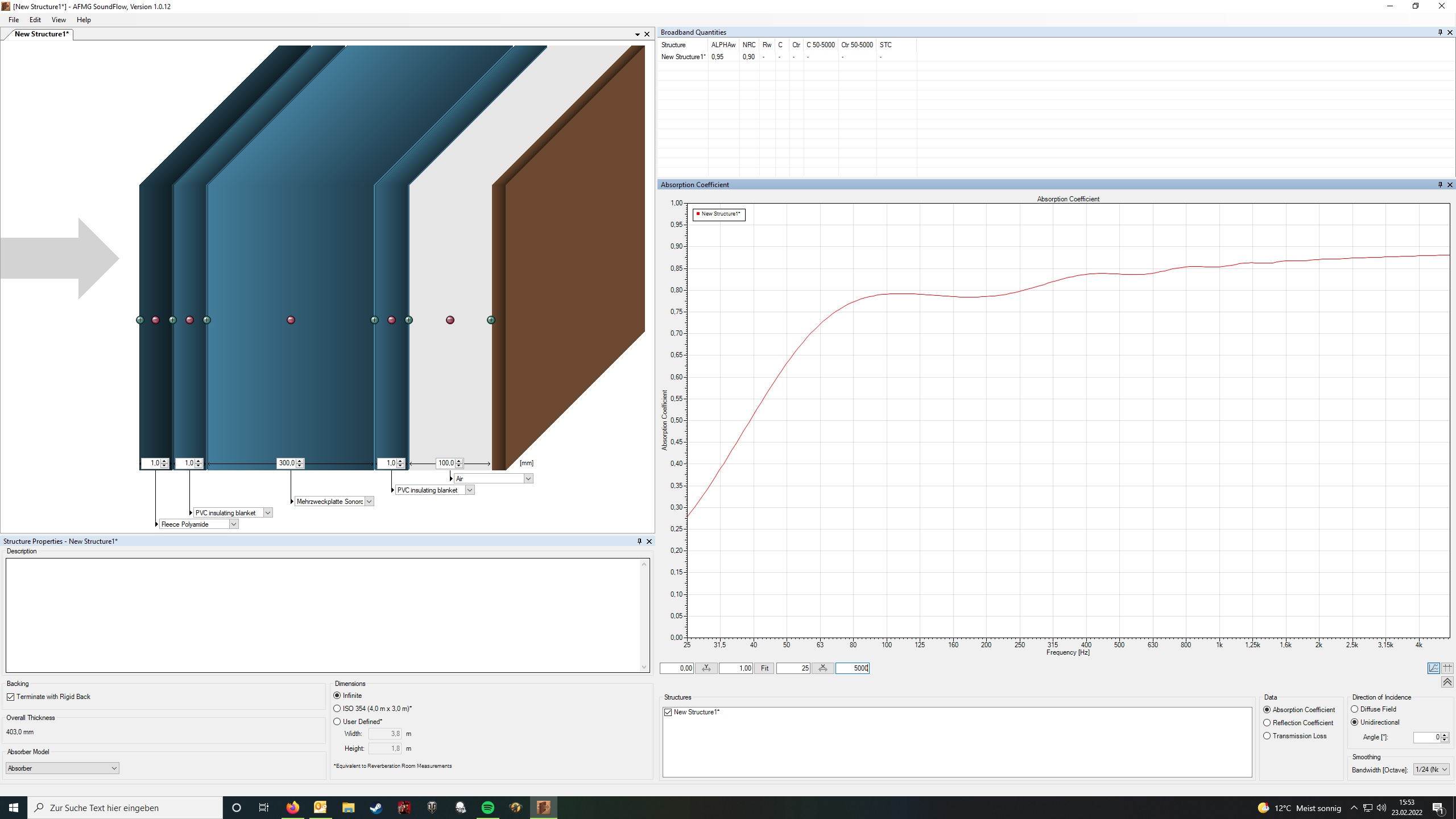Click the Description text area
1456x819 pixels.
[324, 614]
